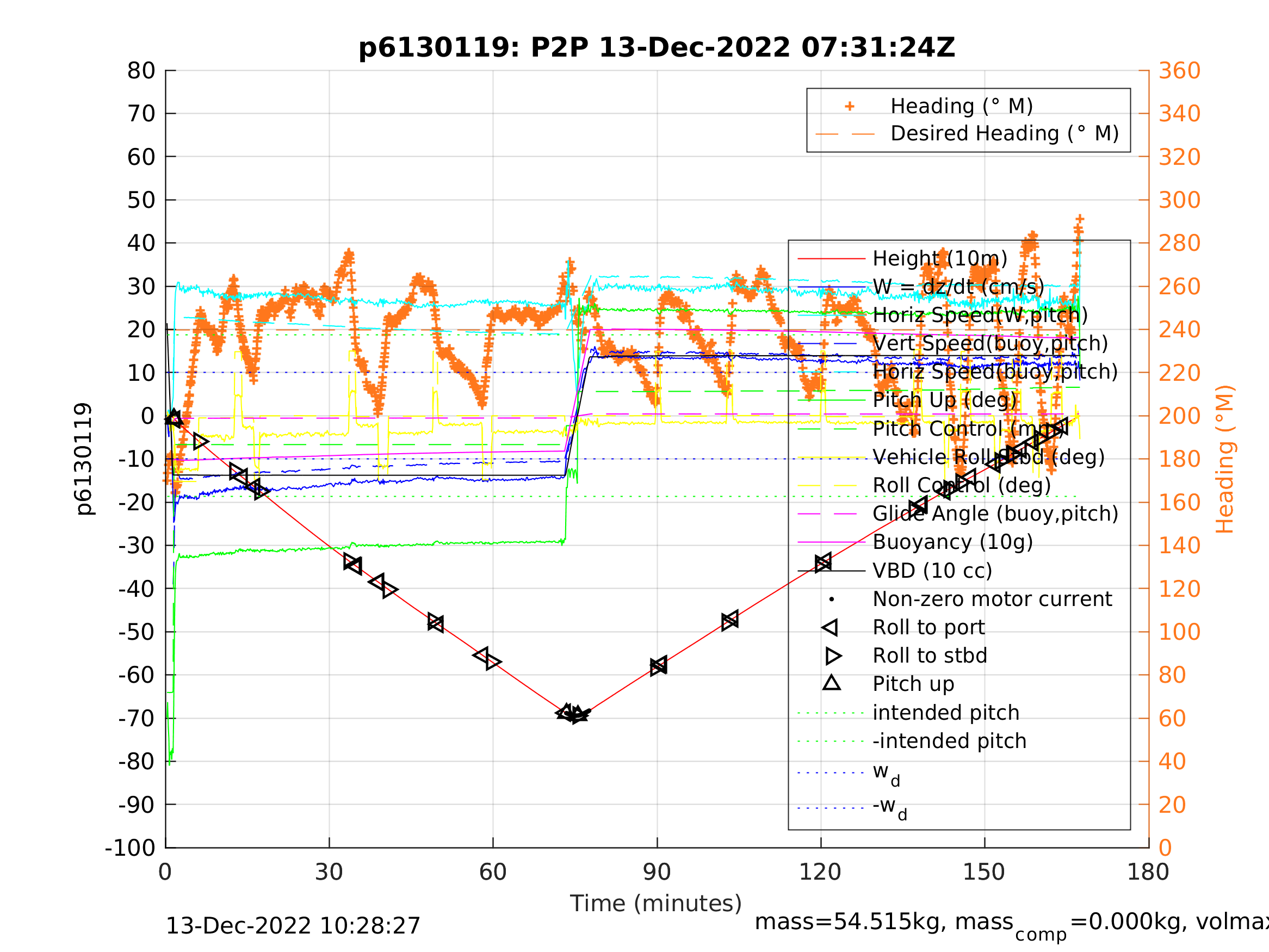Click the x-axis tick label 150

[983, 872]
